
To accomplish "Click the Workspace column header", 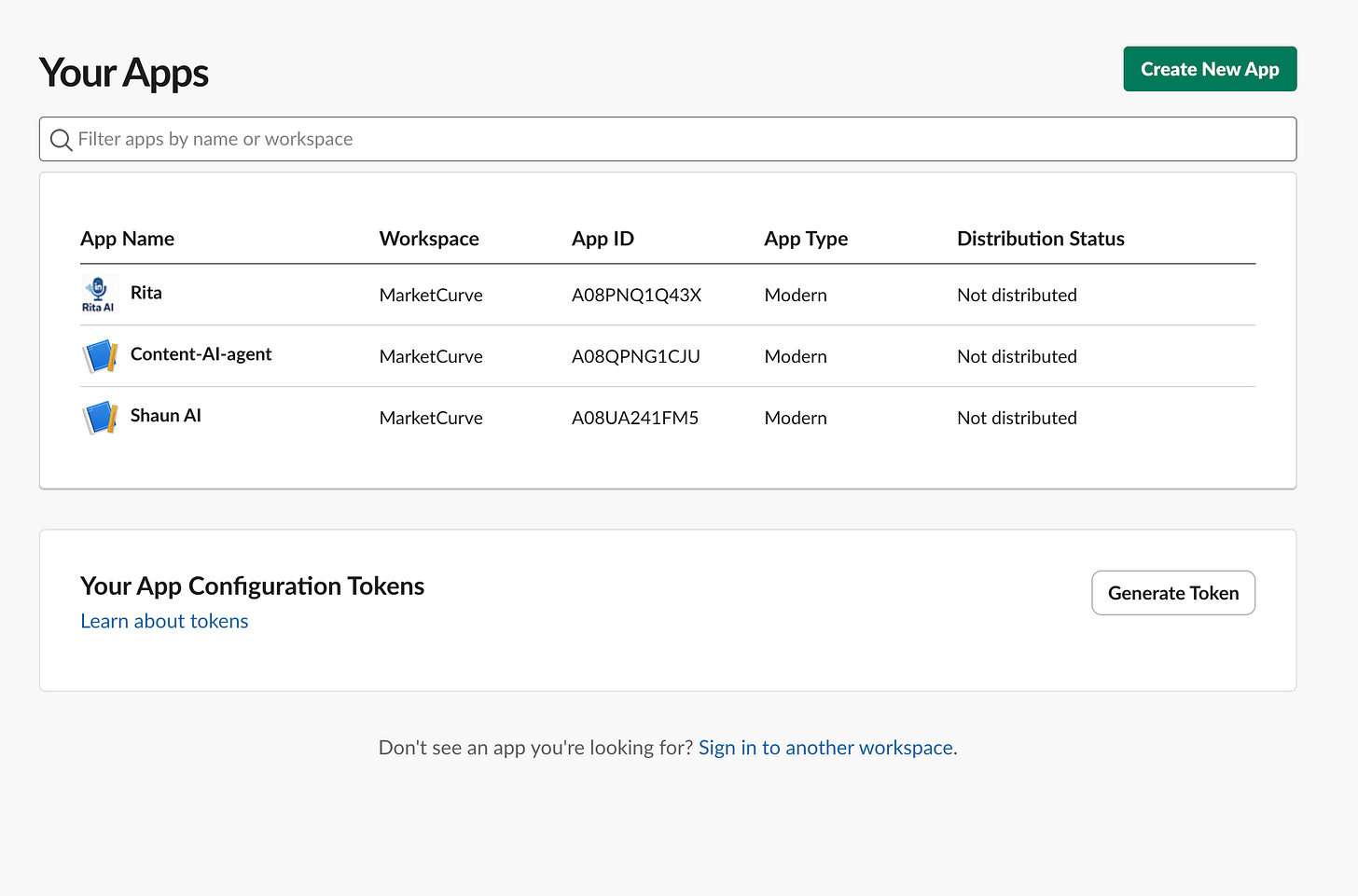I will [429, 239].
